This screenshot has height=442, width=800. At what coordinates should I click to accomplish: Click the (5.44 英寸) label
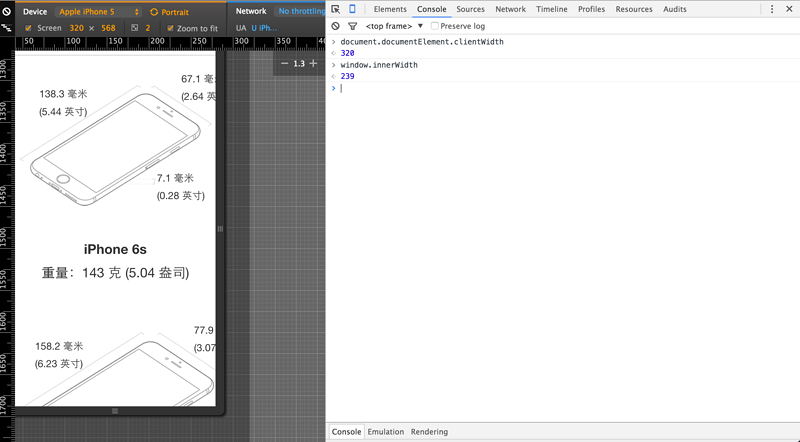[63, 112]
